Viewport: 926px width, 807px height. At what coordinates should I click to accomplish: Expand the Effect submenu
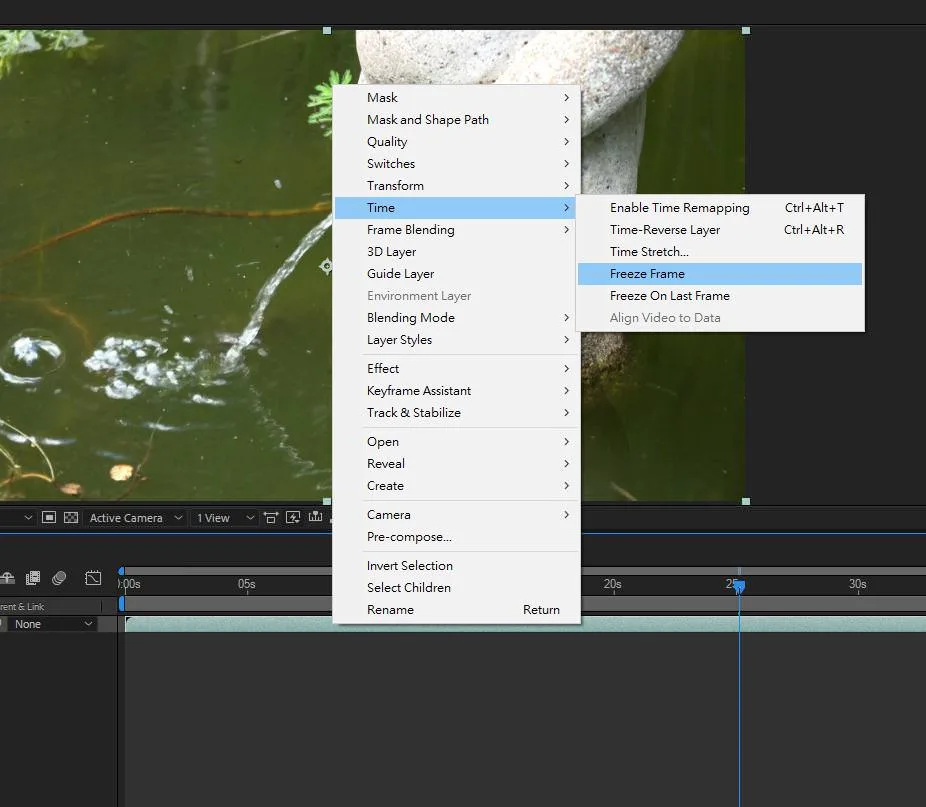pos(457,369)
